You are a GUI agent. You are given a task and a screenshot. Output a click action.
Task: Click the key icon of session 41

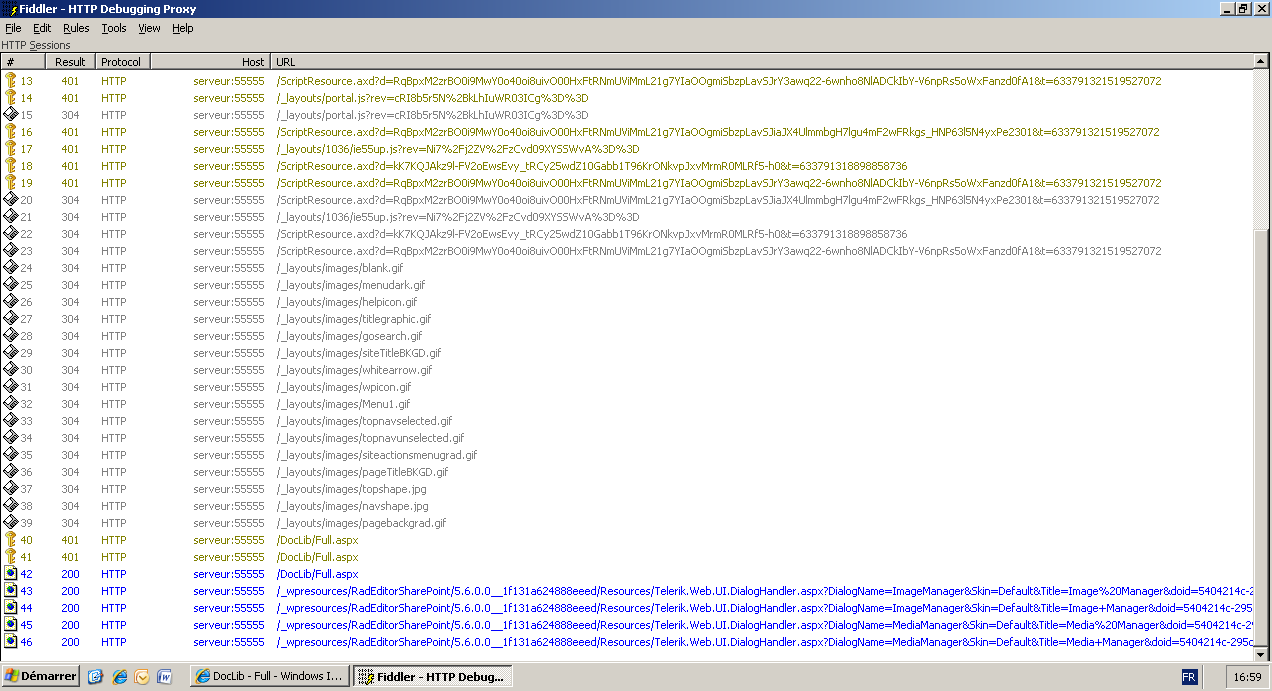click(x=10, y=557)
